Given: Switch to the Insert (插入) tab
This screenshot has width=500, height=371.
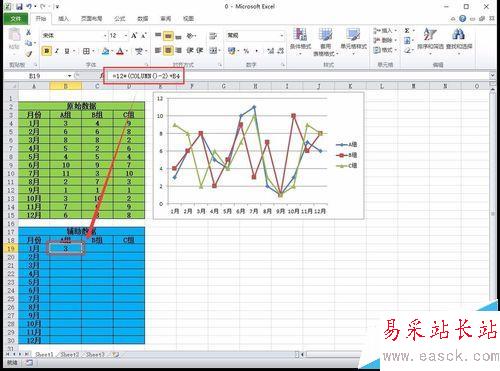Looking at the screenshot, I should 63,19.
